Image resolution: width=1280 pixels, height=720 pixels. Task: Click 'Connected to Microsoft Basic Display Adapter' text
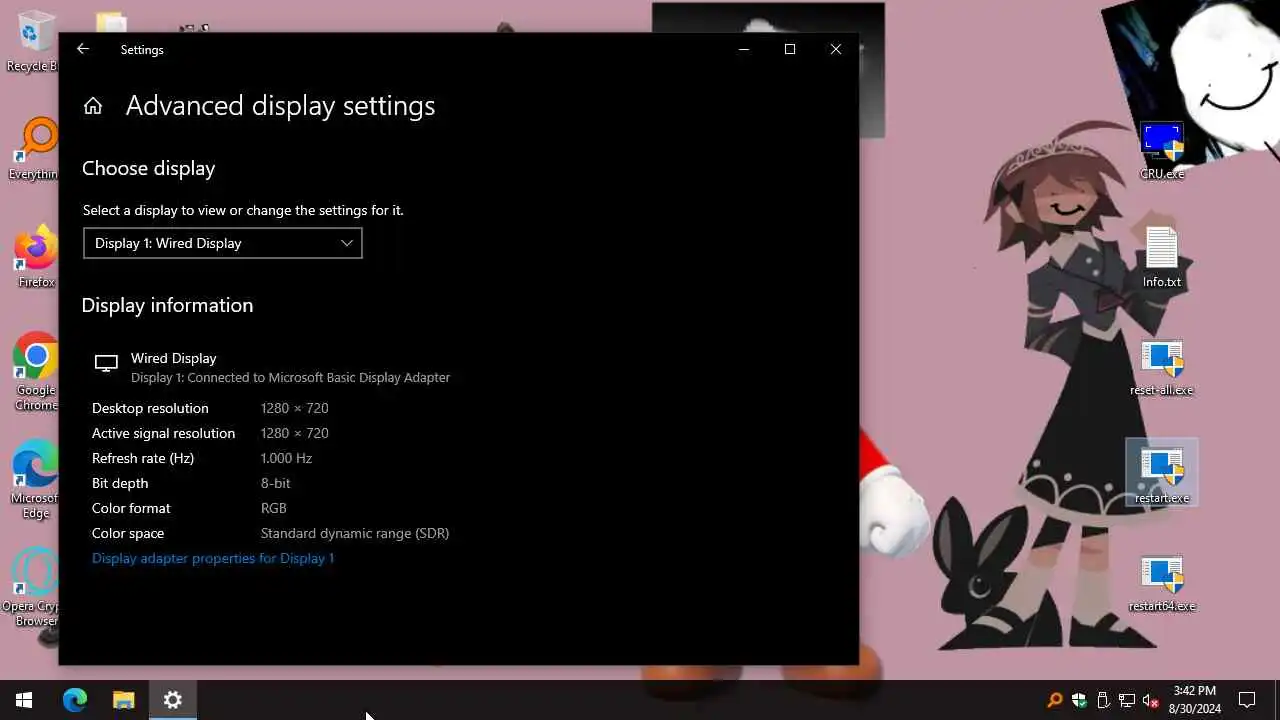tap(319, 377)
